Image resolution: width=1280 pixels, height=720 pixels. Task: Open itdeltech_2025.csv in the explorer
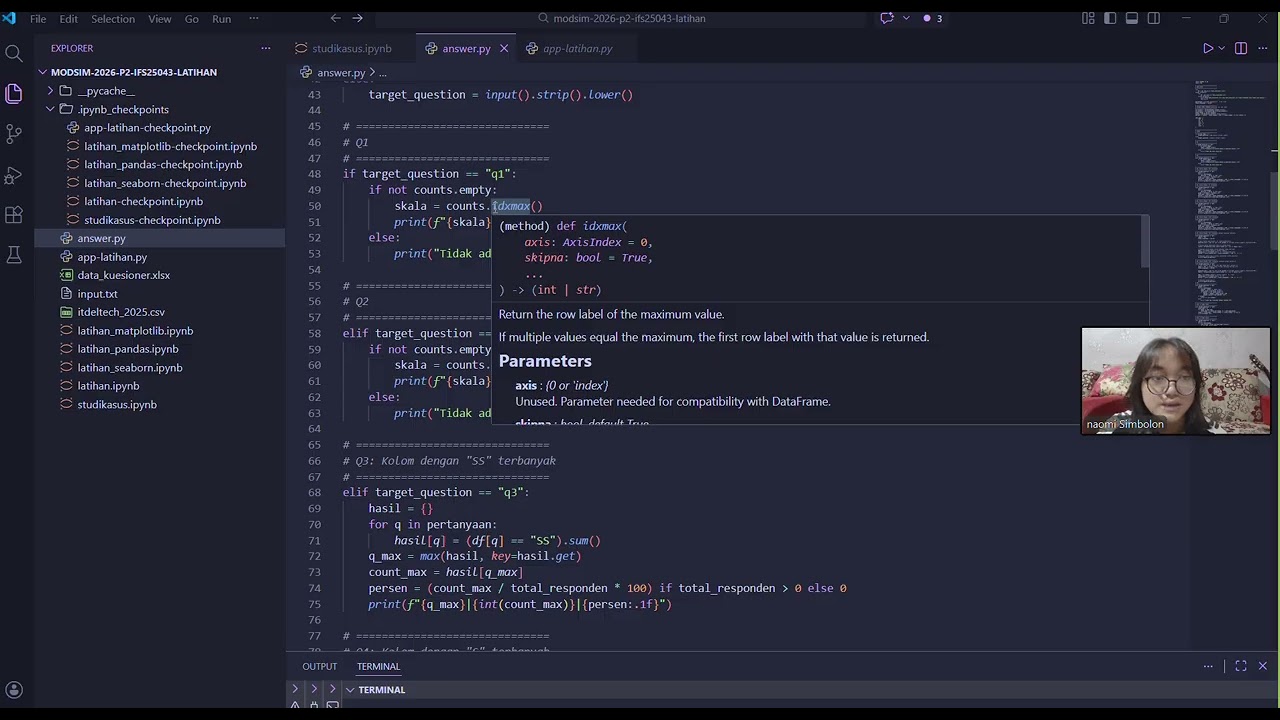pos(121,312)
